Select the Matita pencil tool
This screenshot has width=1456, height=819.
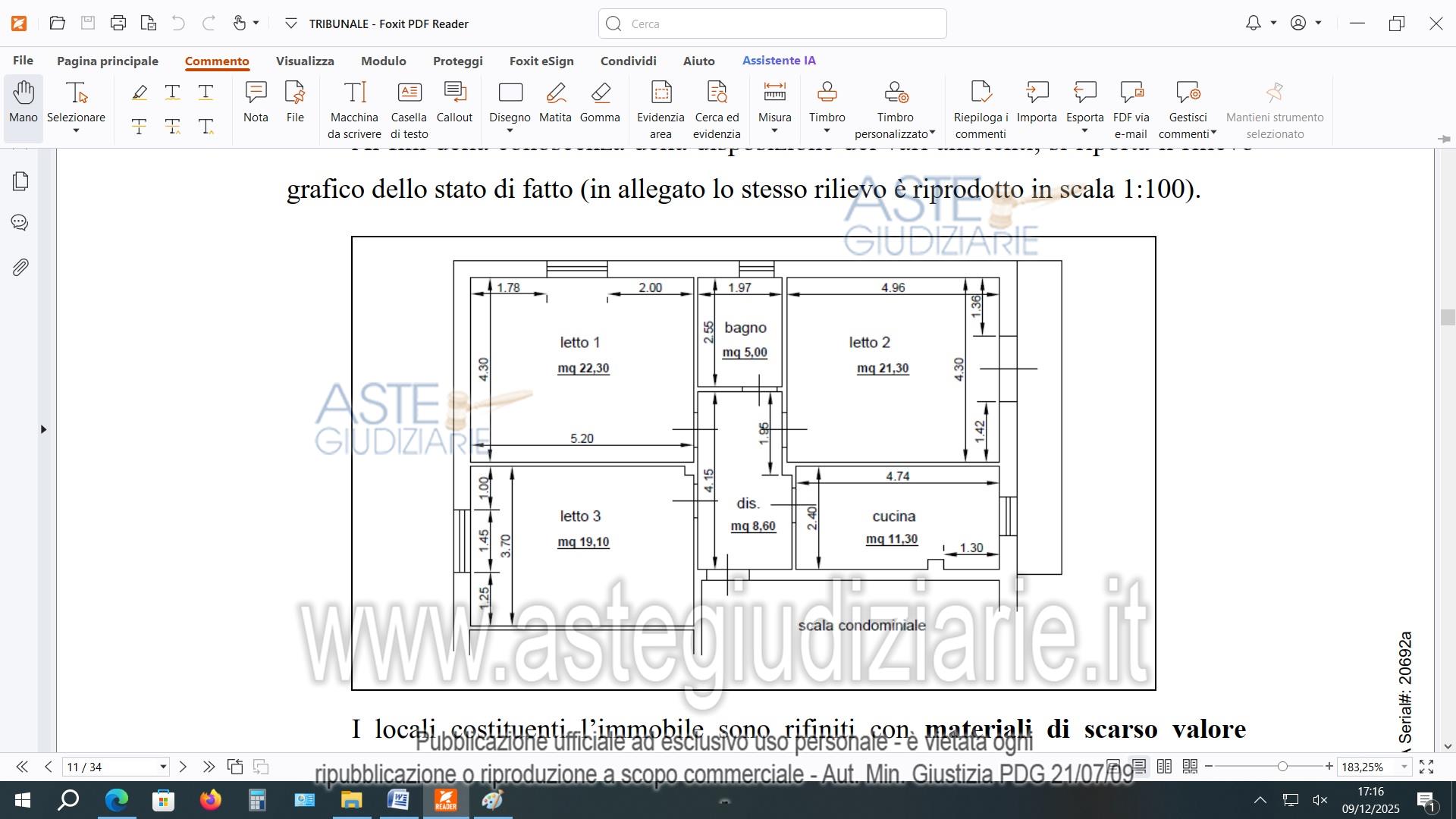555,102
